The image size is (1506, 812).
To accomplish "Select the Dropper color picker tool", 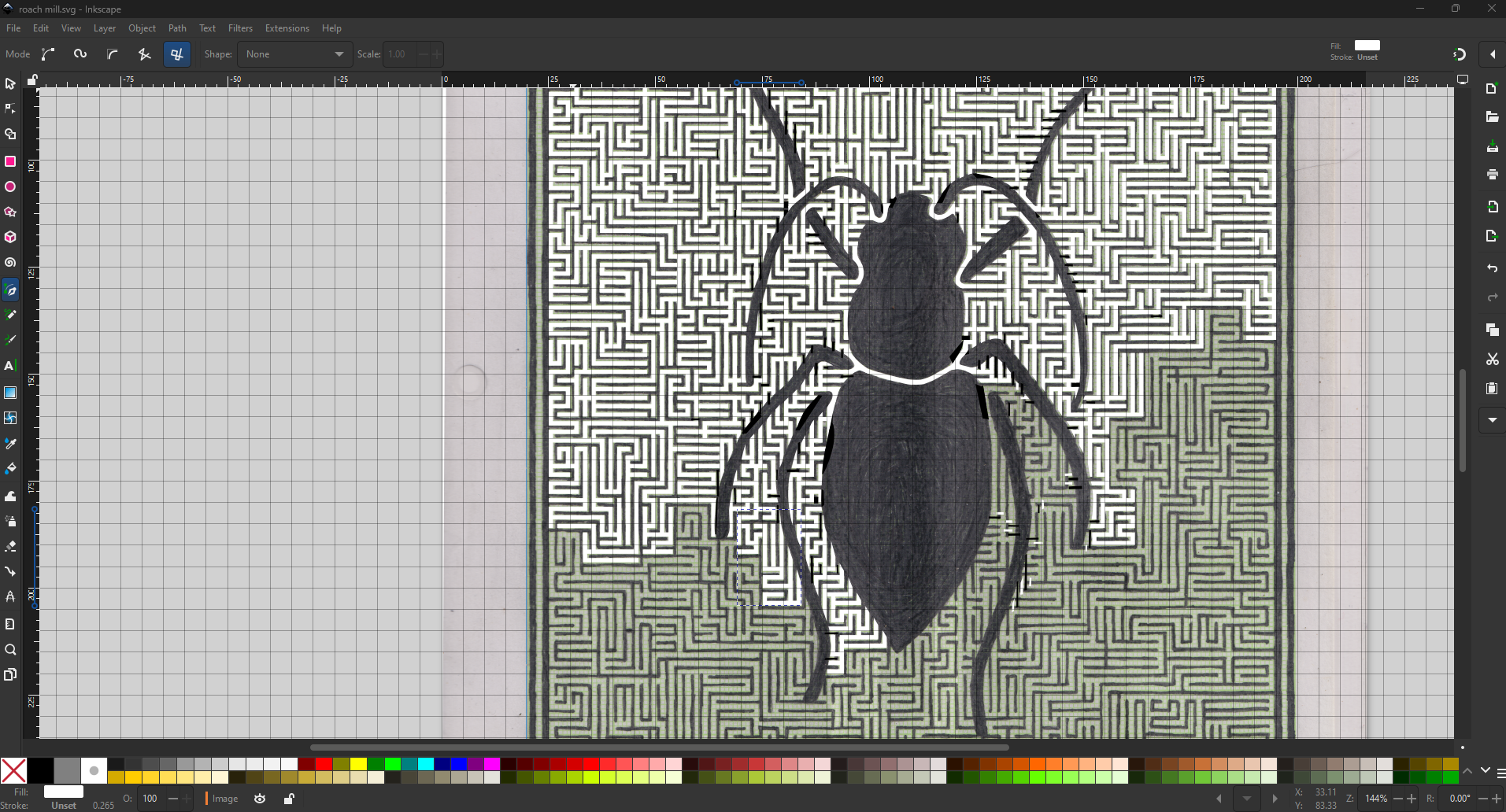I will pos(10,444).
